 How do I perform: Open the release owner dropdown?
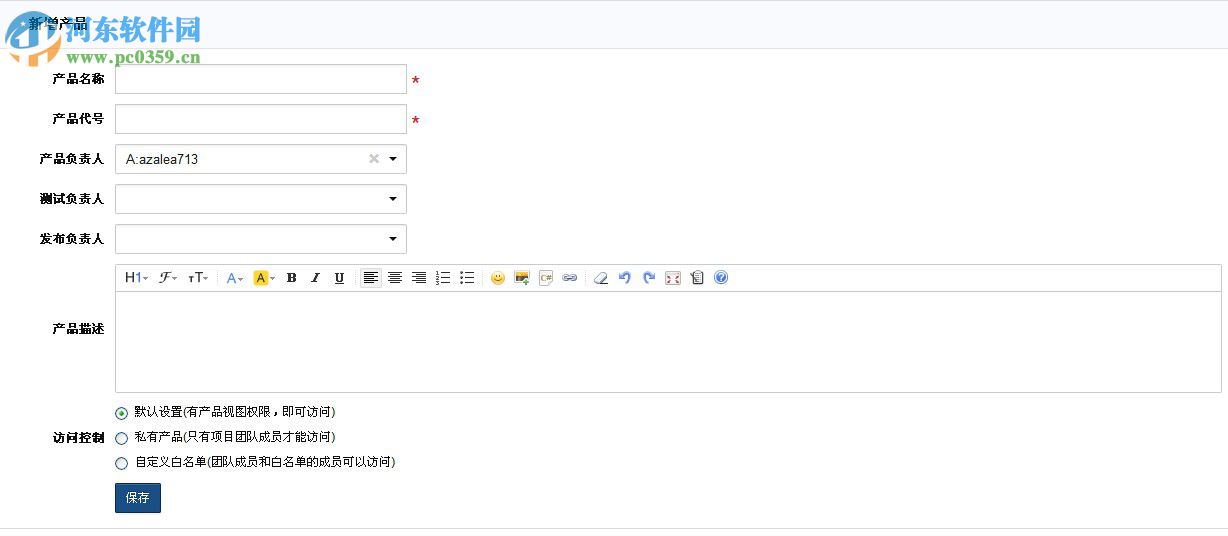coord(261,239)
